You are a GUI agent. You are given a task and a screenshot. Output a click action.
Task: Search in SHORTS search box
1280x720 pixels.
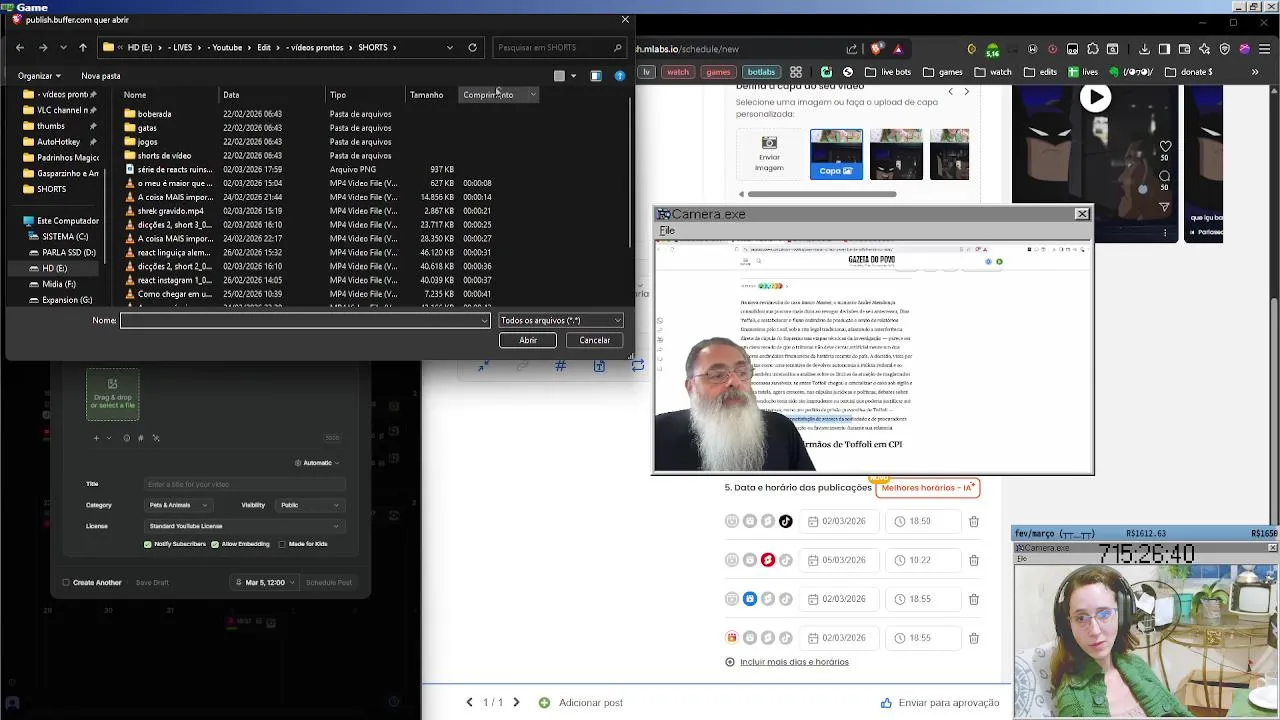559,47
